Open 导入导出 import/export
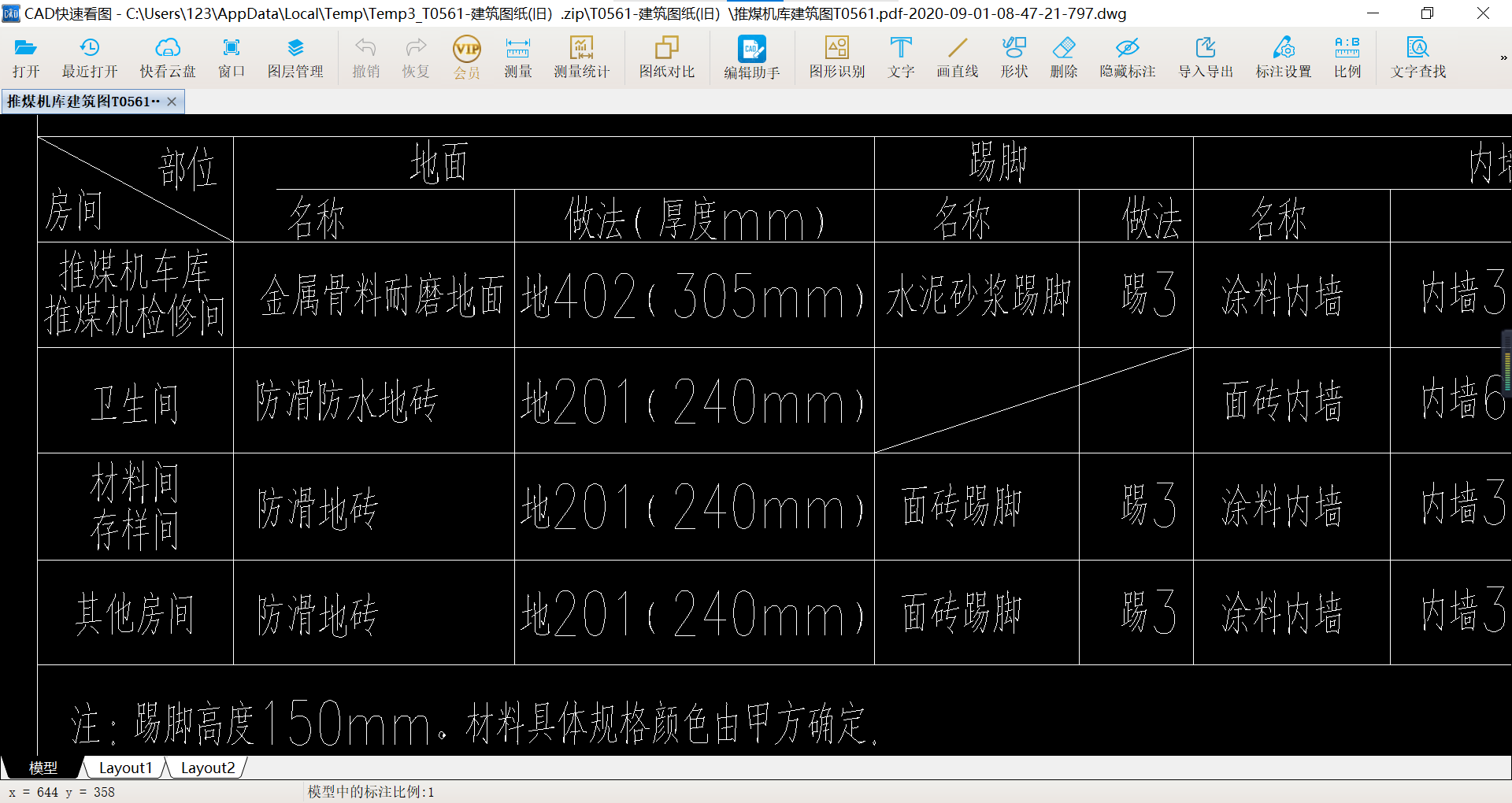Image resolution: width=1512 pixels, height=803 pixels. pos(1206,58)
